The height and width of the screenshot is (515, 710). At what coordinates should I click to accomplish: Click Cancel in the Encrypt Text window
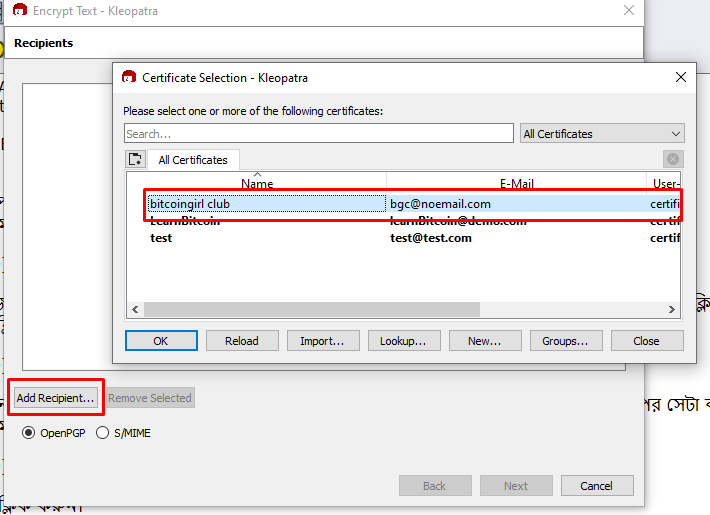coord(597,486)
